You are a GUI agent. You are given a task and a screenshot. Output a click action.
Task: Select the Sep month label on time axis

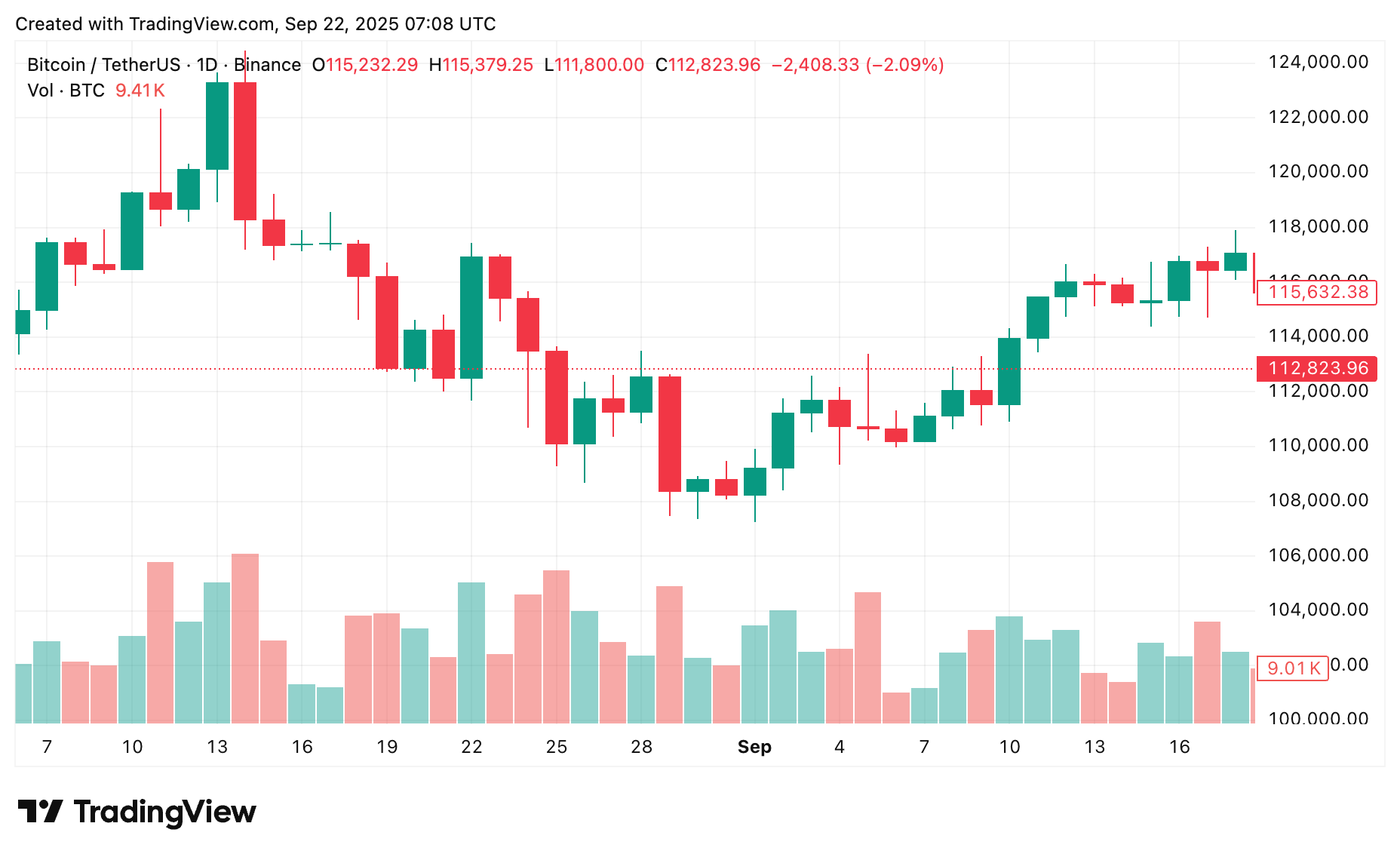pyautogui.click(x=754, y=747)
